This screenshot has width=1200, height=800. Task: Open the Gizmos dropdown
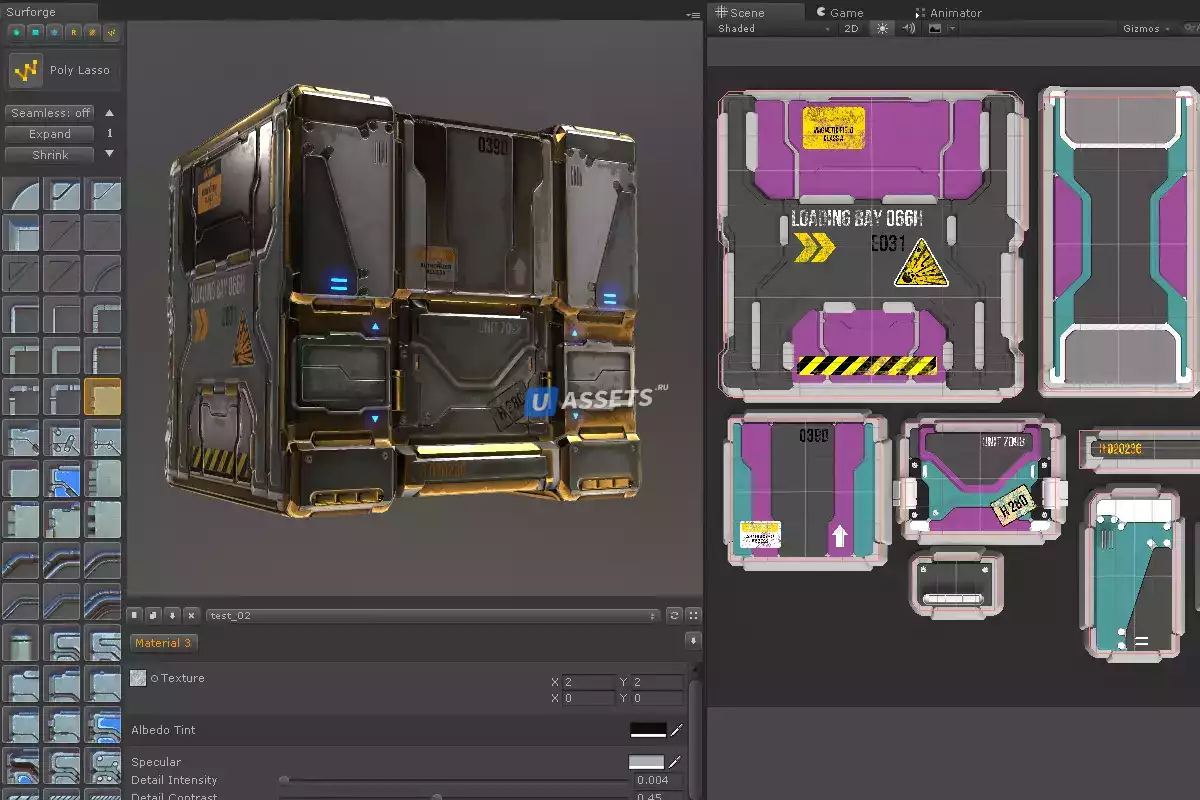click(x=1146, y=29)
